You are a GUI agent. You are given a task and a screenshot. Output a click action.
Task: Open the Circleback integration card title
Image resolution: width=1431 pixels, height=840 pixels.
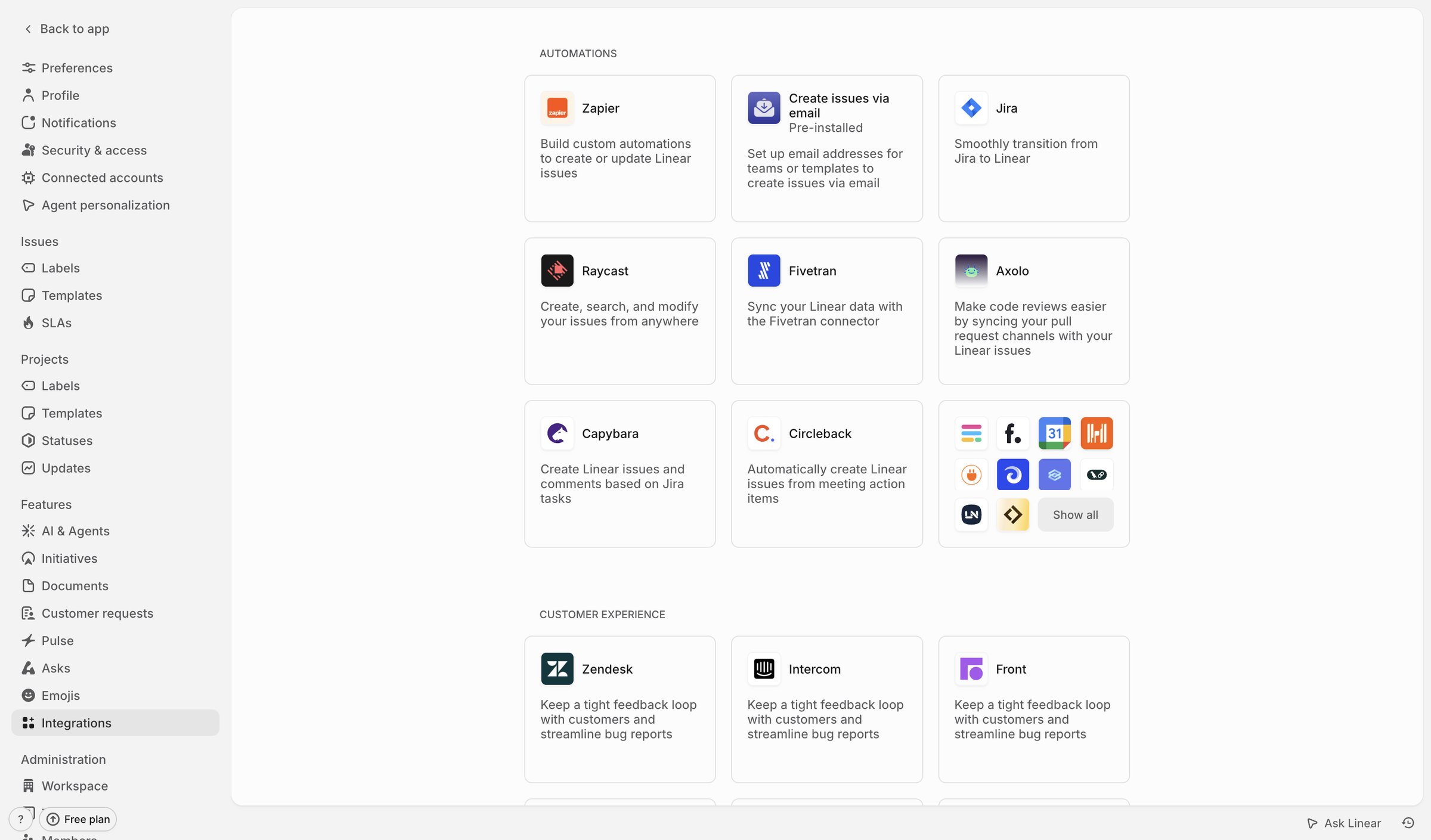pos(820,433)
